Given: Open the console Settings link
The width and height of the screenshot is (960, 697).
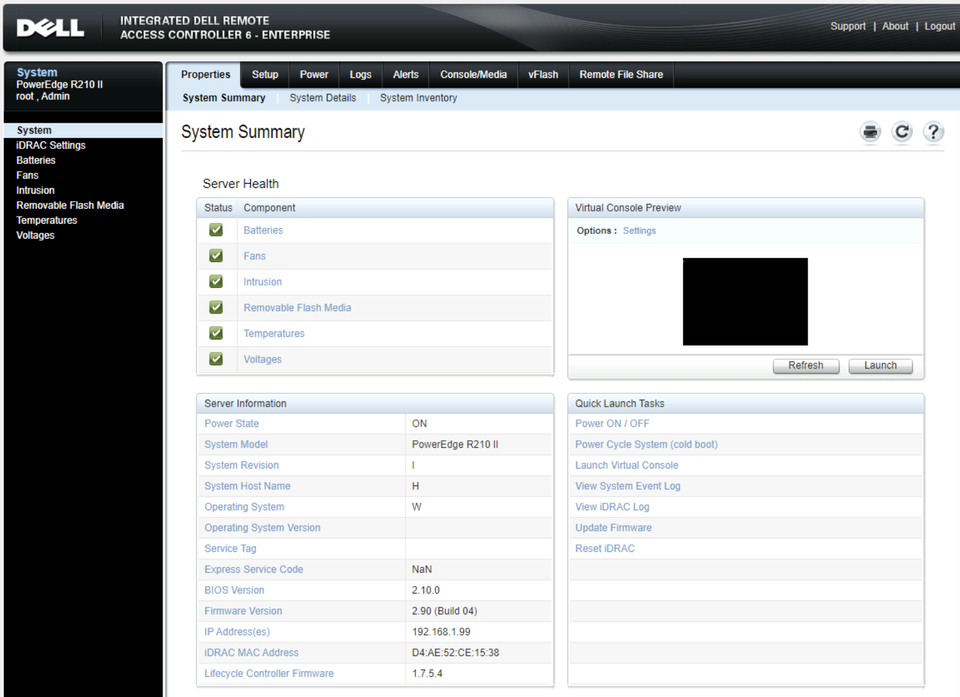Looking at the screenshot, I should click(x=639, y=231).
